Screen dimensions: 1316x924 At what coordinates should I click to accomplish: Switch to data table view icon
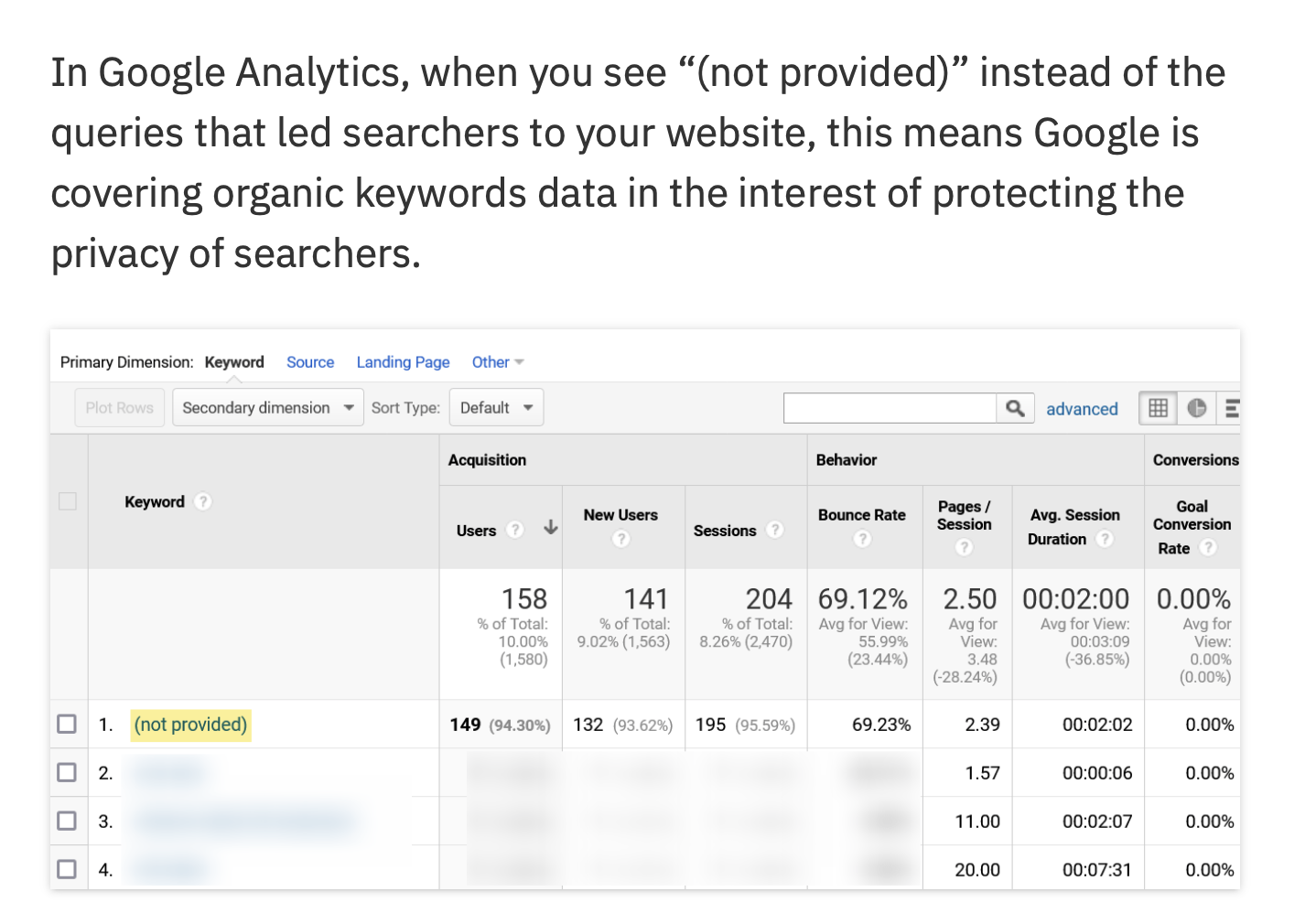(x=1158, y=408)
